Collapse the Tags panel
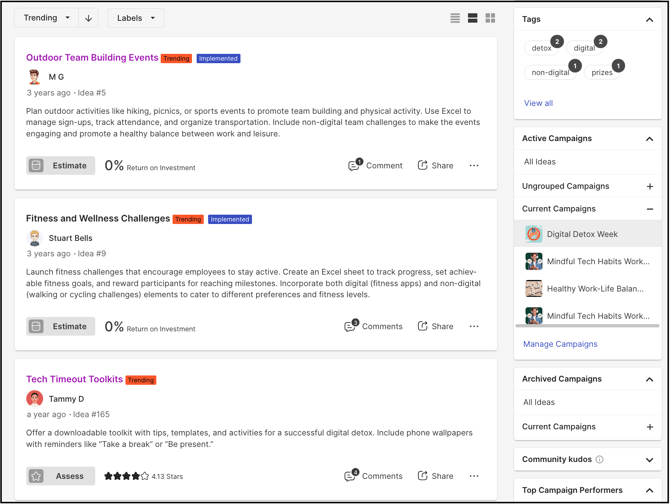The height and width of the screenshot is (504, 670). 649,20
